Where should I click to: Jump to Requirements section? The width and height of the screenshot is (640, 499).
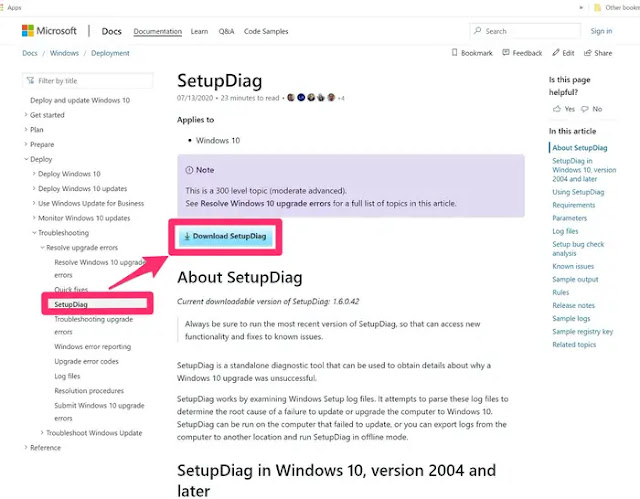[573, 205]
